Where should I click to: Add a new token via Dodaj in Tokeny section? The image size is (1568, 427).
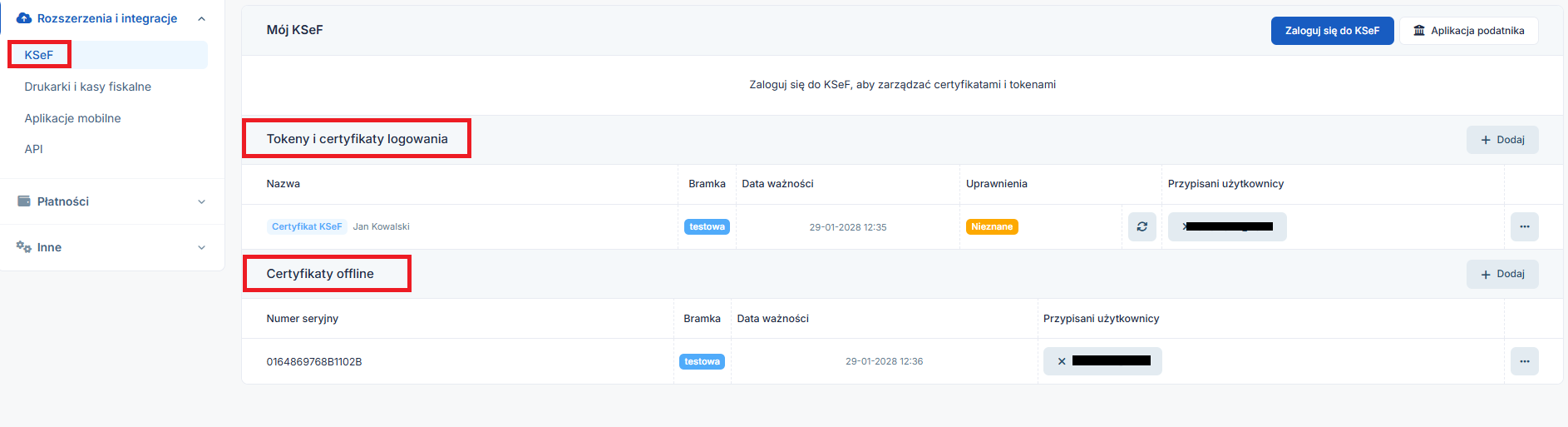click(x=1501, y=140)
